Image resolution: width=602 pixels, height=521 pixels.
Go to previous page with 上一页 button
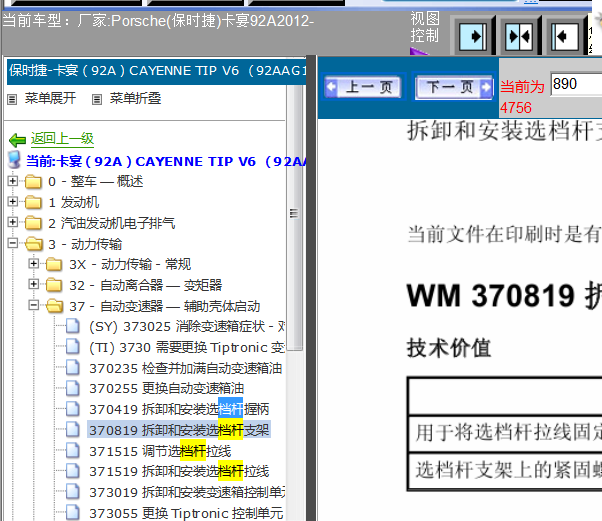point(364,87)
